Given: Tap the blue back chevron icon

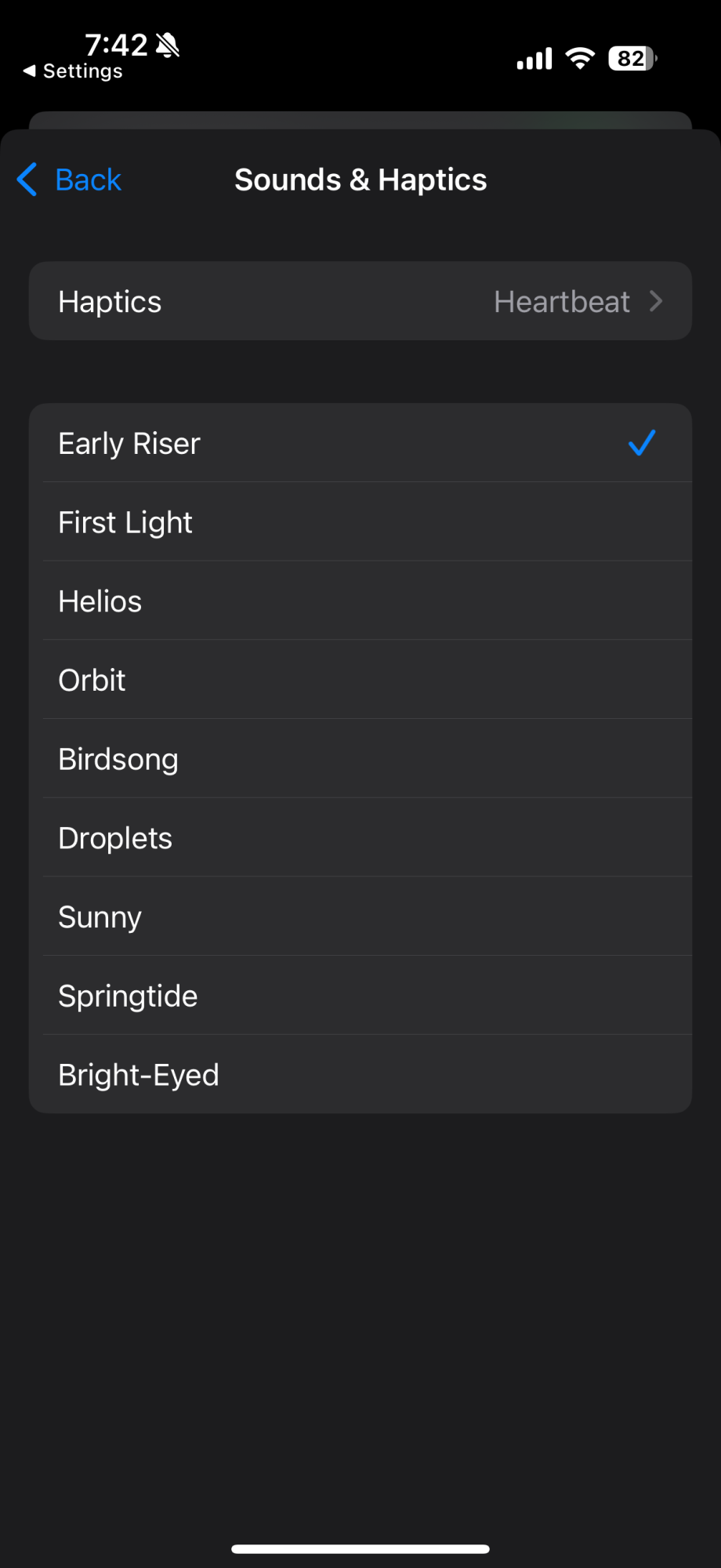Looking at the screenshot, I should [27, 180].
